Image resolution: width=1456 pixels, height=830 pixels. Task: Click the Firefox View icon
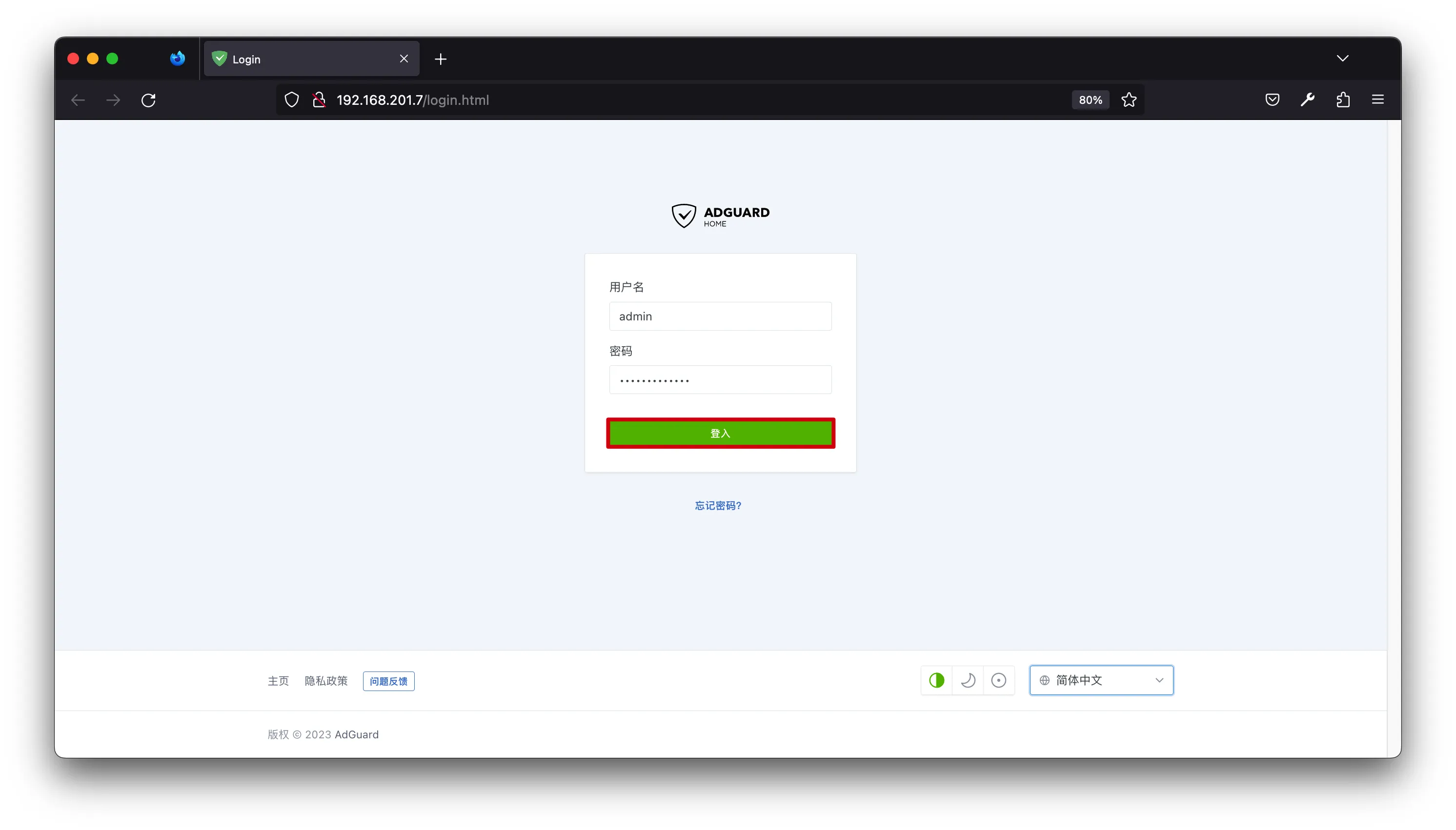[x=178, y=59]
